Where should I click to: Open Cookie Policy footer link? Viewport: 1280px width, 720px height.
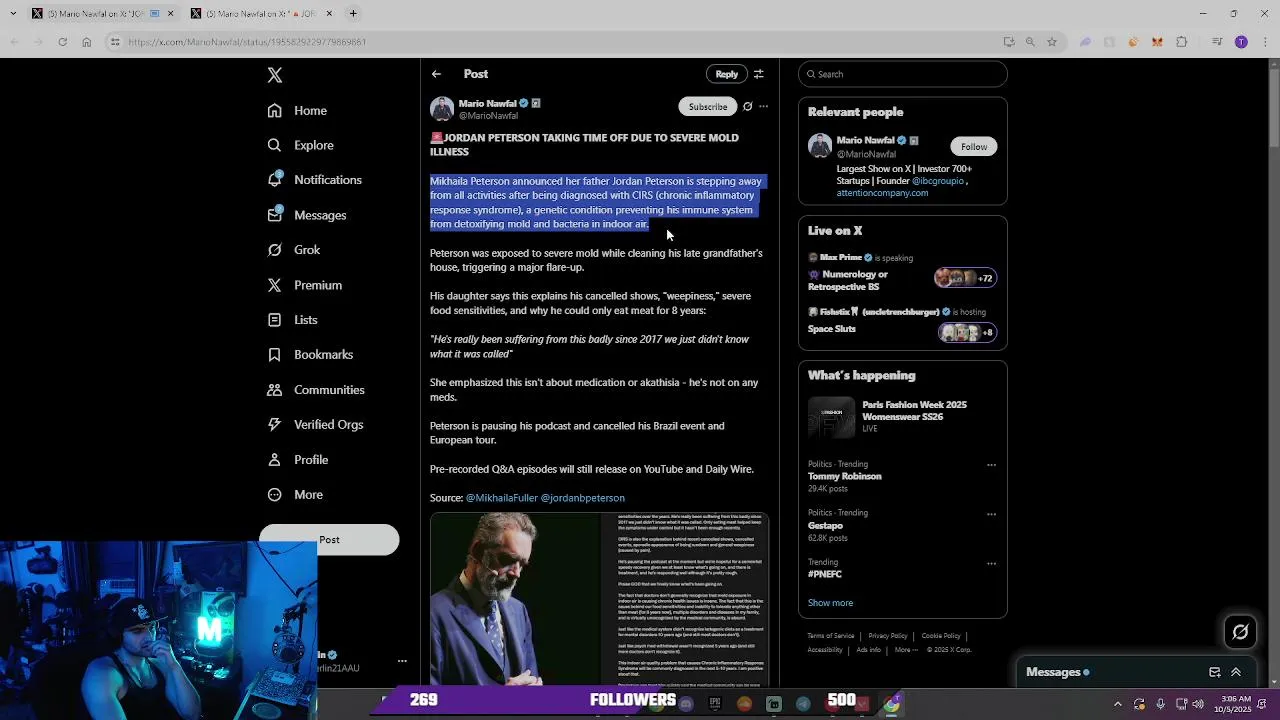940,636
